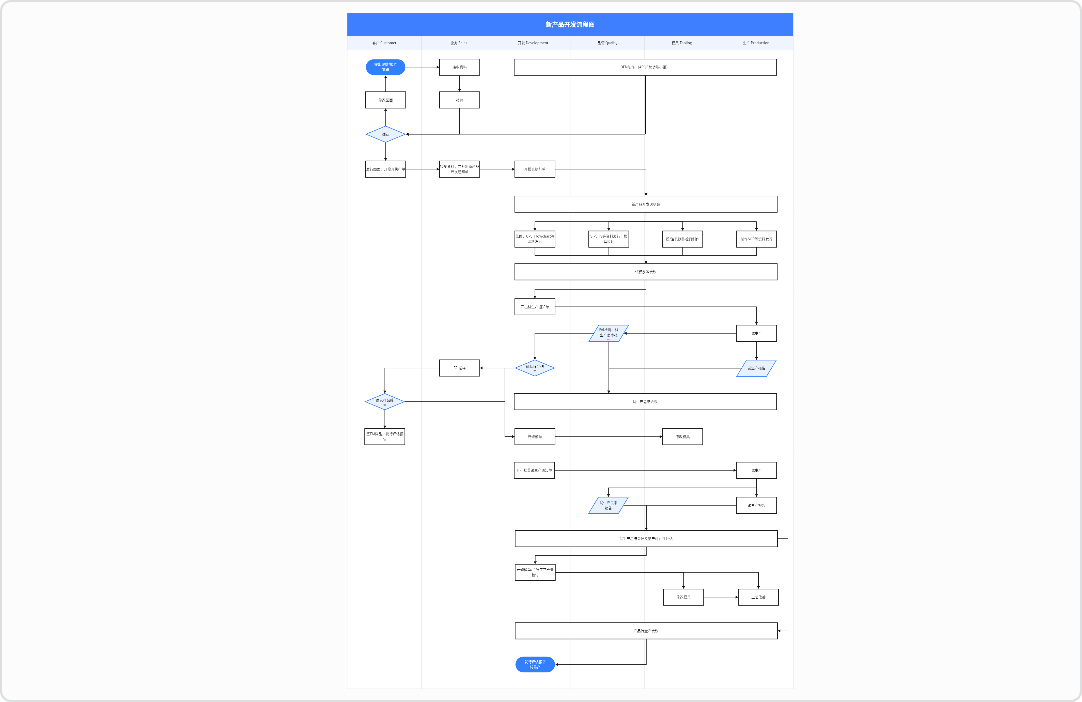
Task: Select the Production swimlane header
Action: tap(755, 43)
